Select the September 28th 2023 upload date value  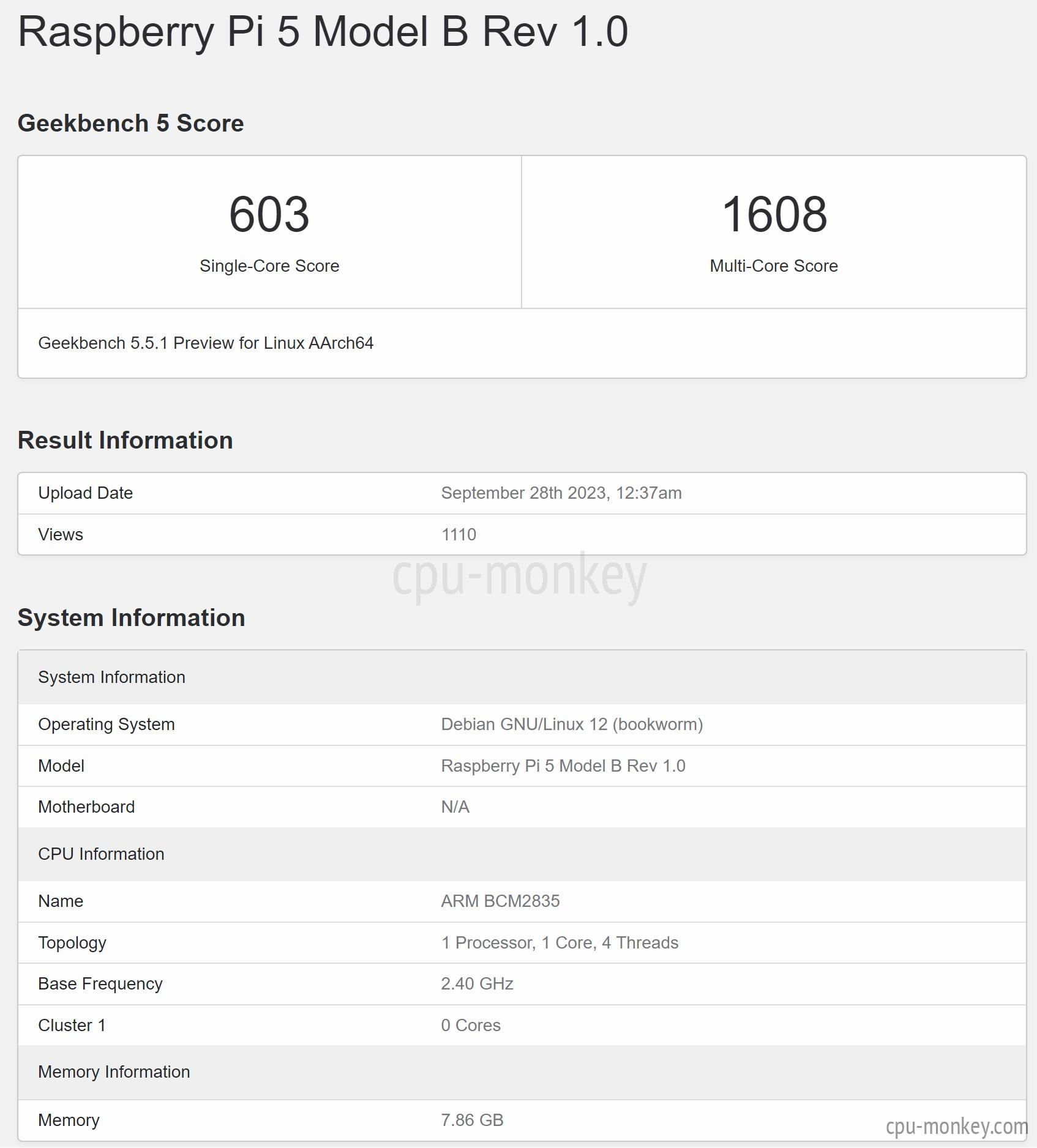pyautogui.click(x=561, y=493)
